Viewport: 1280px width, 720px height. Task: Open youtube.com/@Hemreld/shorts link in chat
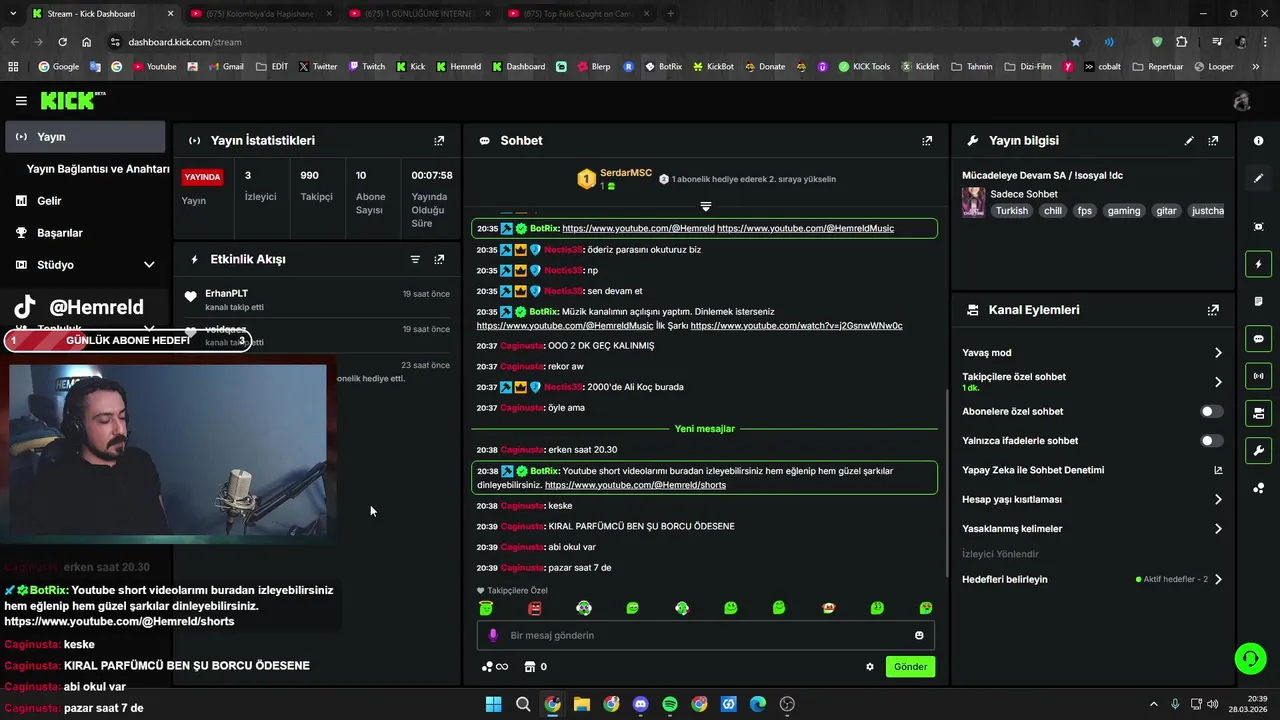(x=635, y=485)
